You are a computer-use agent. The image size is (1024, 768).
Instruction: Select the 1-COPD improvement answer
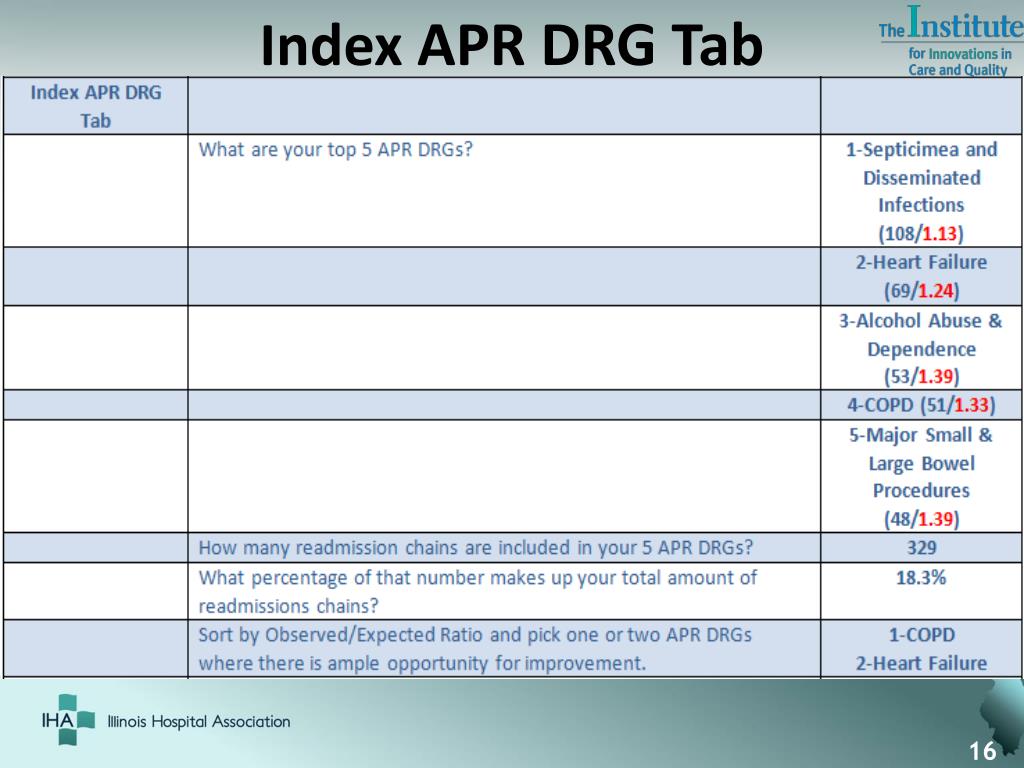(x=921, y=635)
